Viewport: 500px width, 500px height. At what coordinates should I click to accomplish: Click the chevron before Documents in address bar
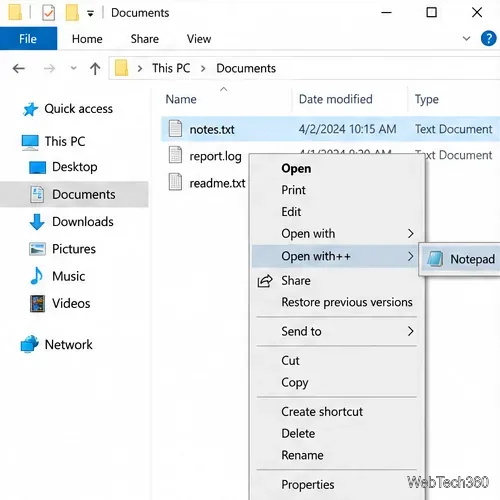[x=203, y=69]
